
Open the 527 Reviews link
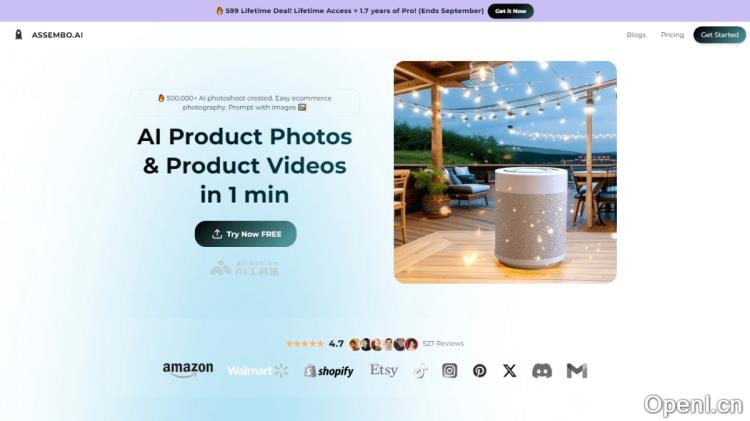pos(443,343)
